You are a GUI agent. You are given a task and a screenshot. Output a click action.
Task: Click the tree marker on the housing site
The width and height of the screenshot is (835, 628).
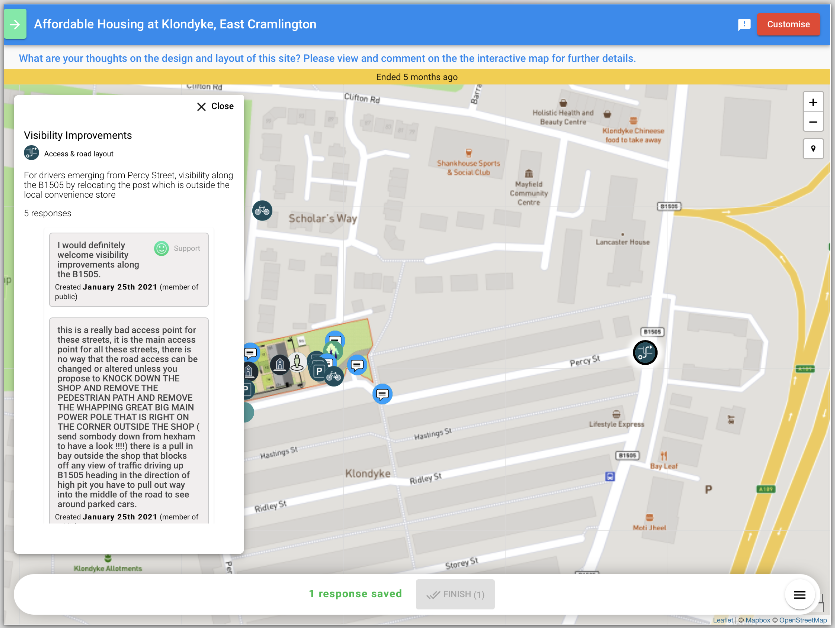click(333, 350)
